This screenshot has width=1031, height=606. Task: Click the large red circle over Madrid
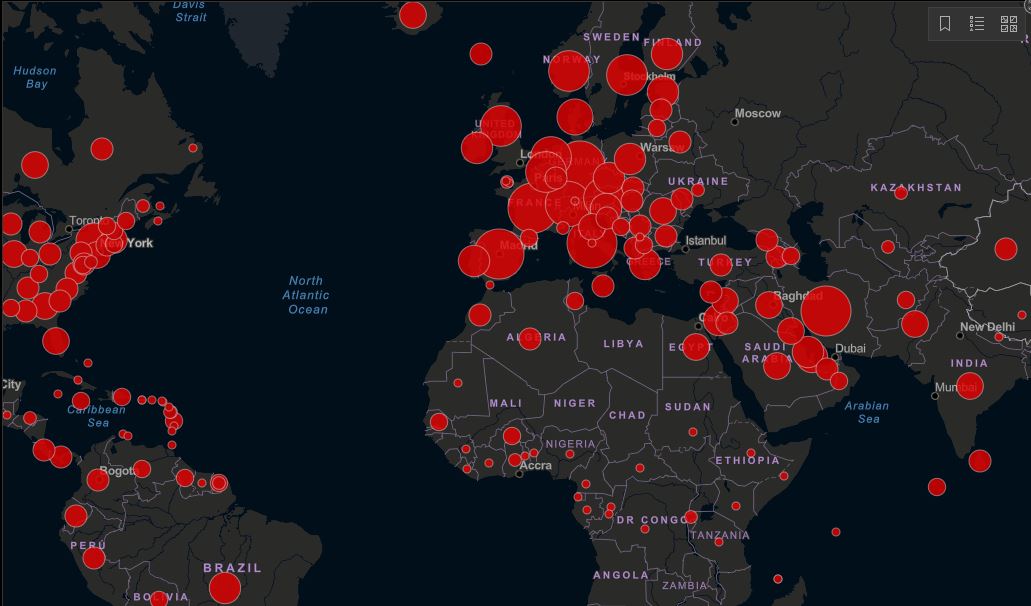point(498,254)
